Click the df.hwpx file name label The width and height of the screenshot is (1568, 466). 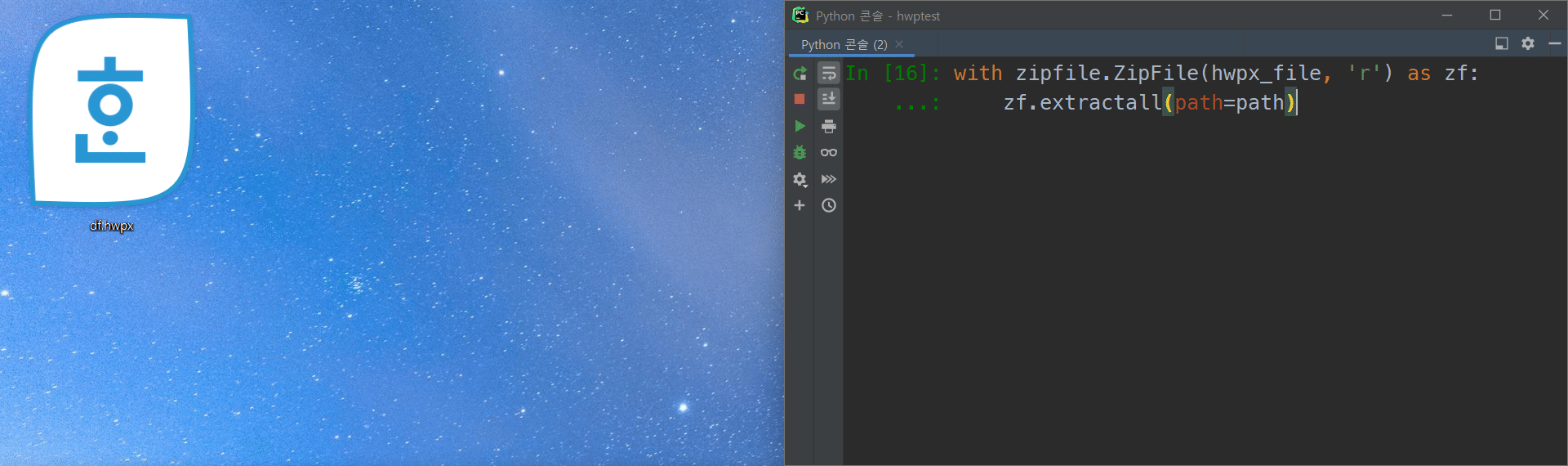click(112, 226)
